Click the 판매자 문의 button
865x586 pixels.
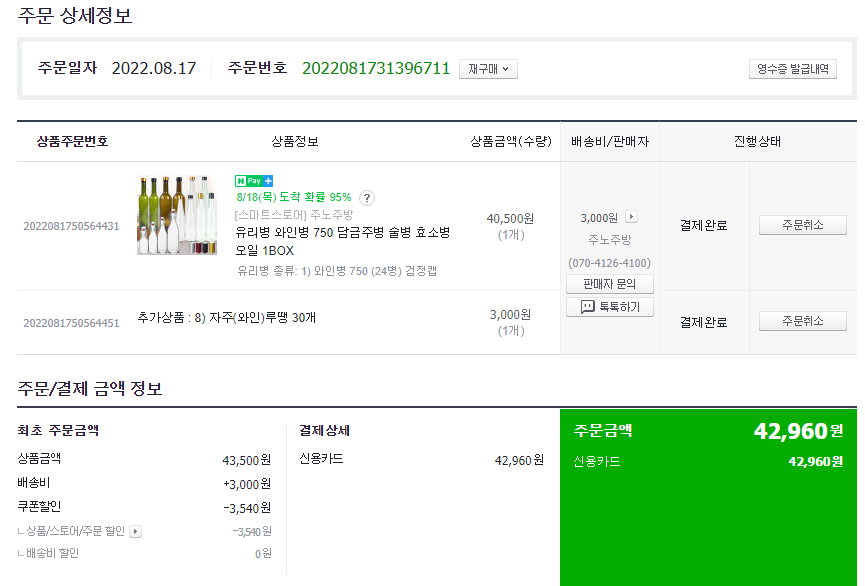click(610, 284)
